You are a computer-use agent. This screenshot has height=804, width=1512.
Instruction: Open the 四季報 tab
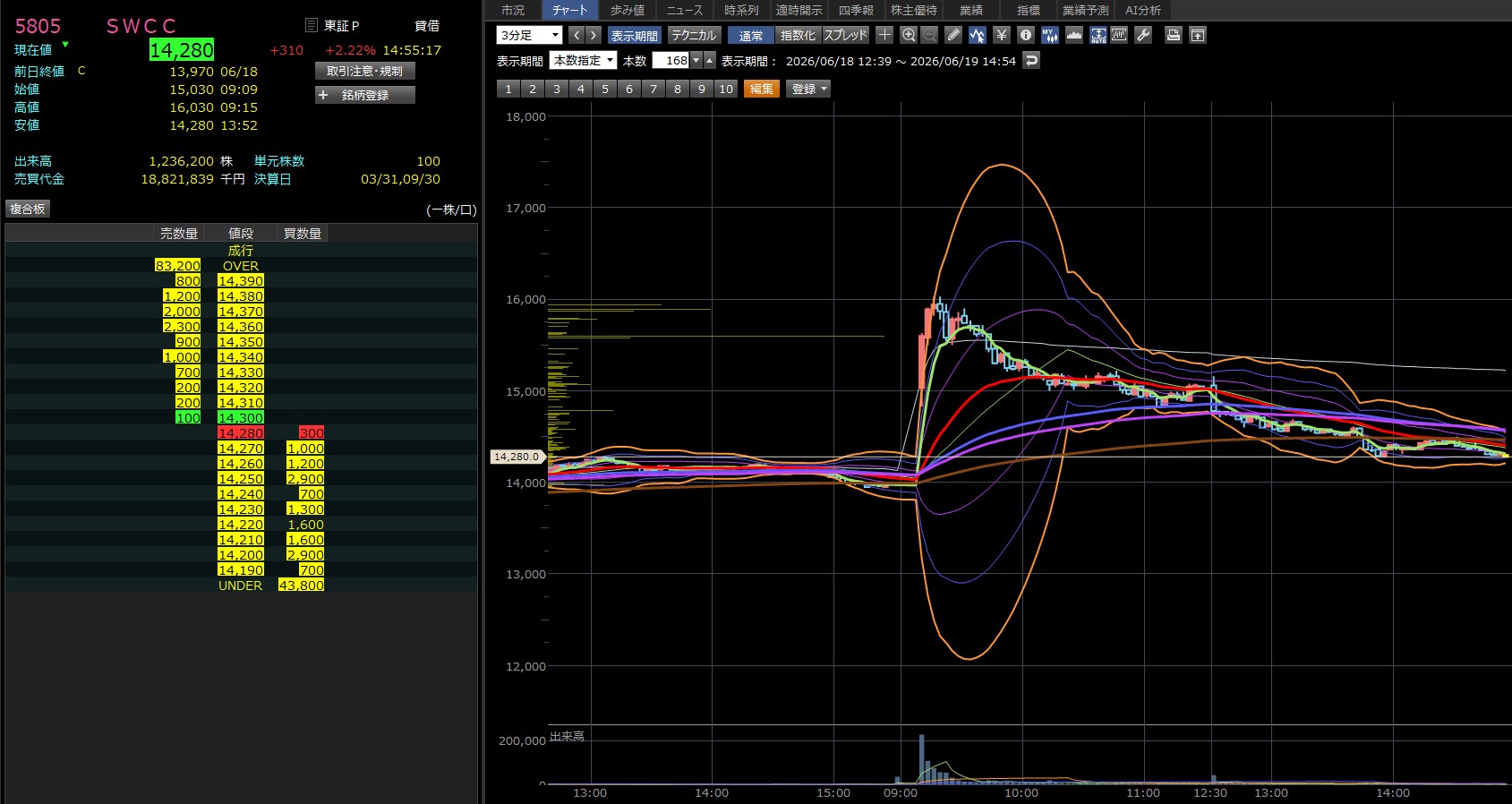point(856,10)
